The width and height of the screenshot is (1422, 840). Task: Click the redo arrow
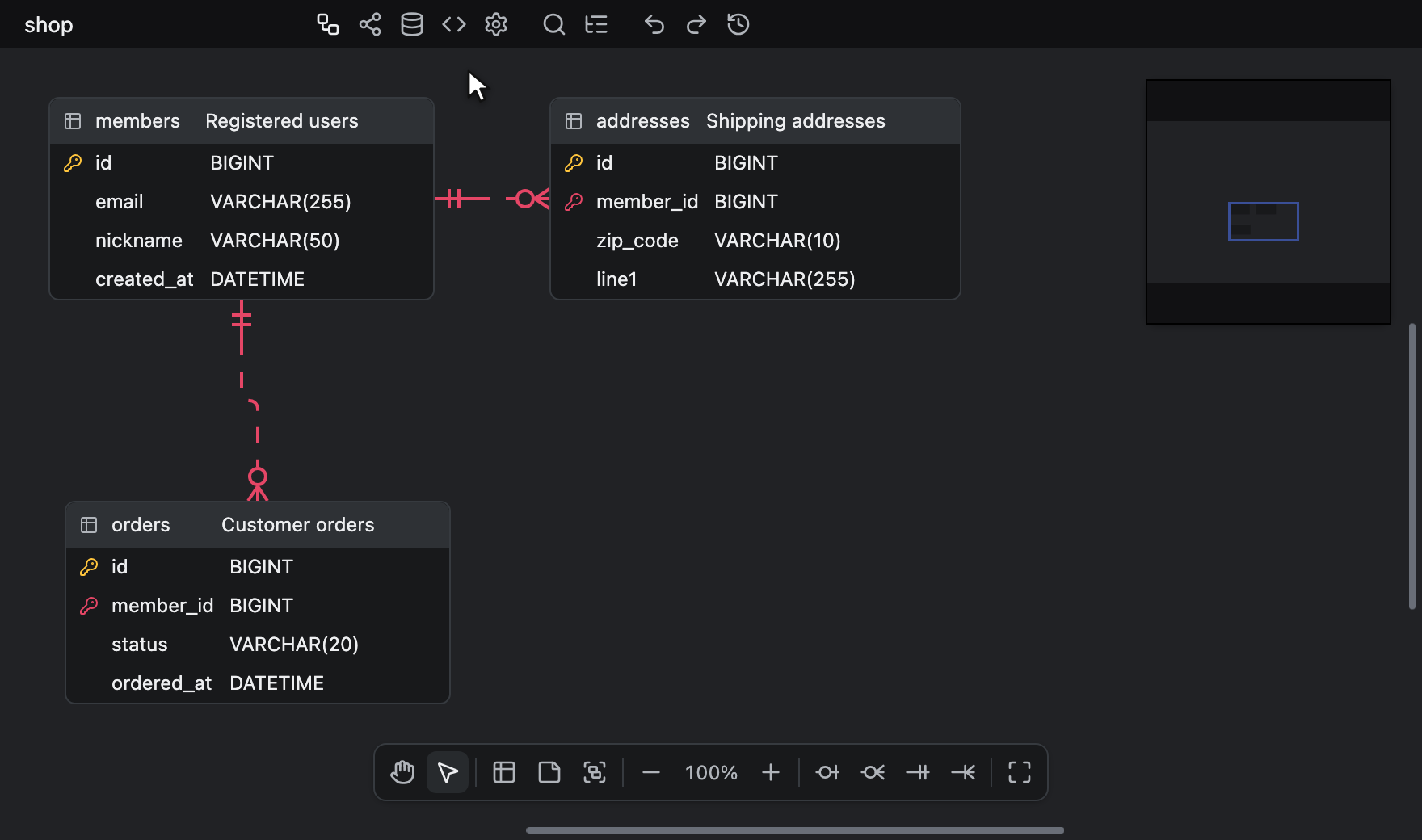(696, 24)
